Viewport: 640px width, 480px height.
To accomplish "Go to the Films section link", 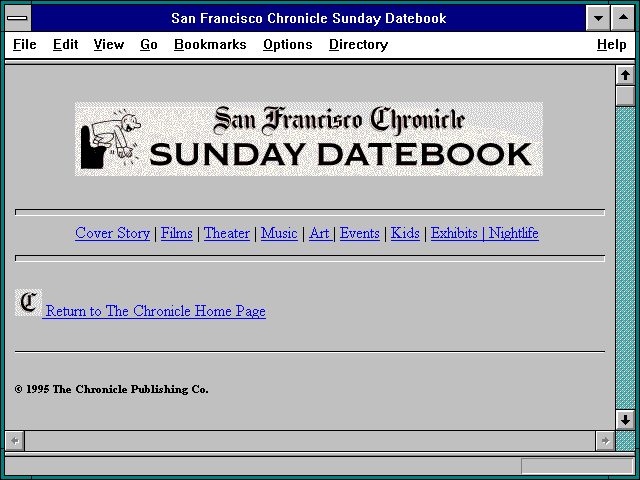I will (x=177, y=233).
